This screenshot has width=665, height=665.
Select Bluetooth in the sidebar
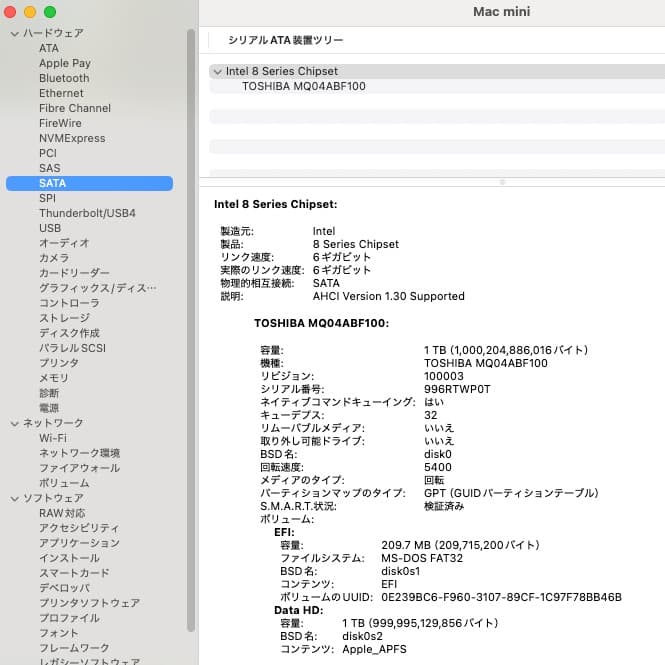click(64, 78)
